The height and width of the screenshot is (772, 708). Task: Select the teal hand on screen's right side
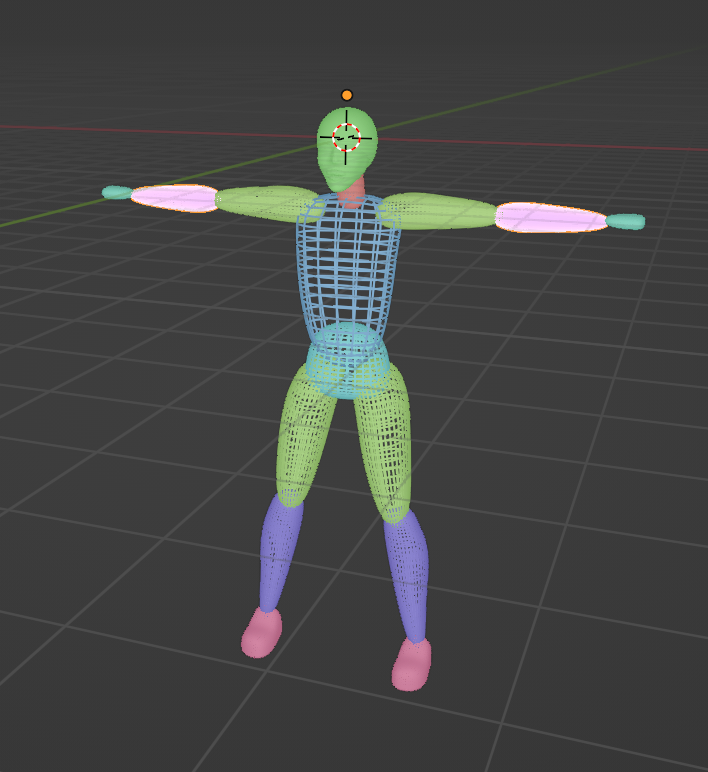[625, 222]
